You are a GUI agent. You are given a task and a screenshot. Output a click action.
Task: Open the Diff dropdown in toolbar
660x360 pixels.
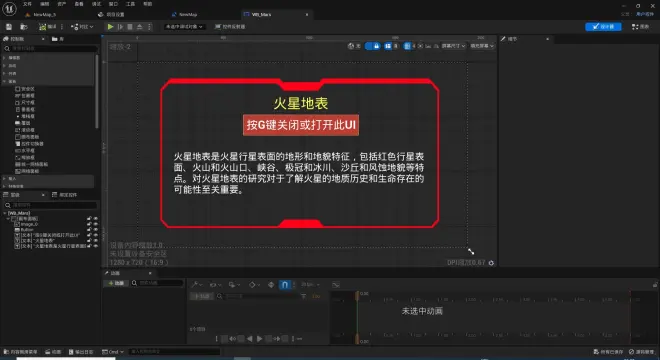coord(82,27)
